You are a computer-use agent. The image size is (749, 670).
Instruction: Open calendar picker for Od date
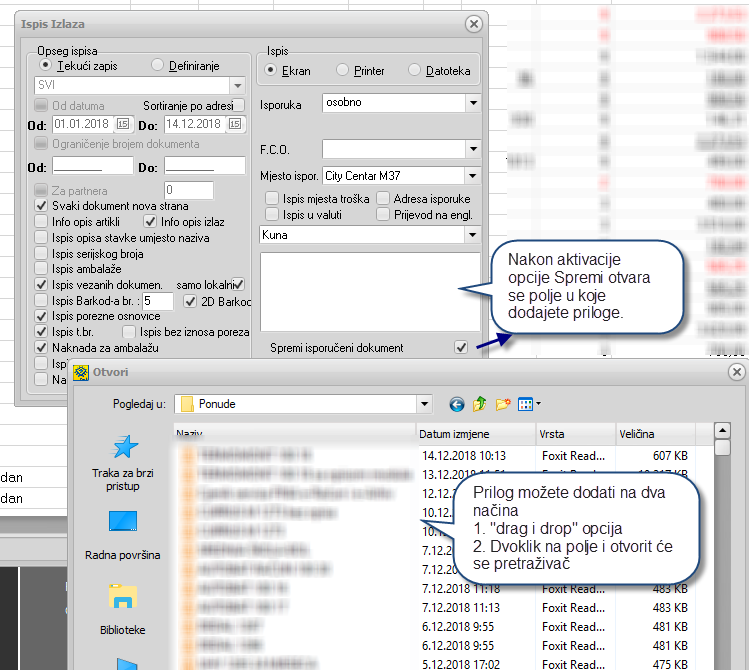(x=123, y=124)
